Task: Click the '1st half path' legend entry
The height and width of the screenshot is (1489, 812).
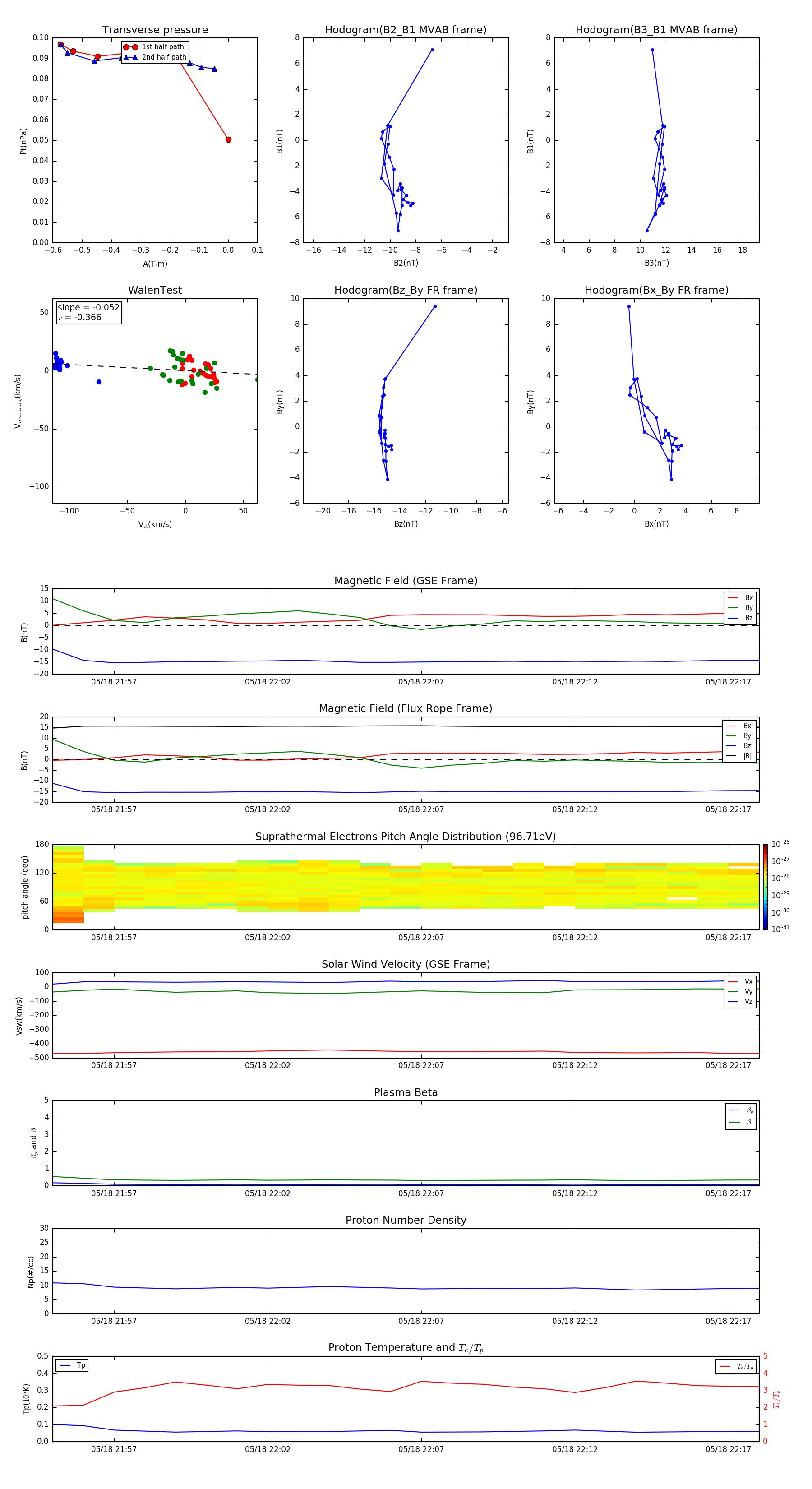Action: click(155, 47)
